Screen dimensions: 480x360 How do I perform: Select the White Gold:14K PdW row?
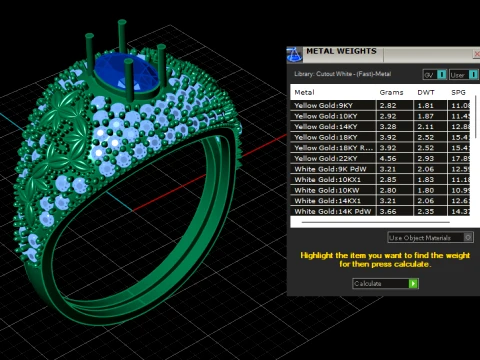pos(380,211)
